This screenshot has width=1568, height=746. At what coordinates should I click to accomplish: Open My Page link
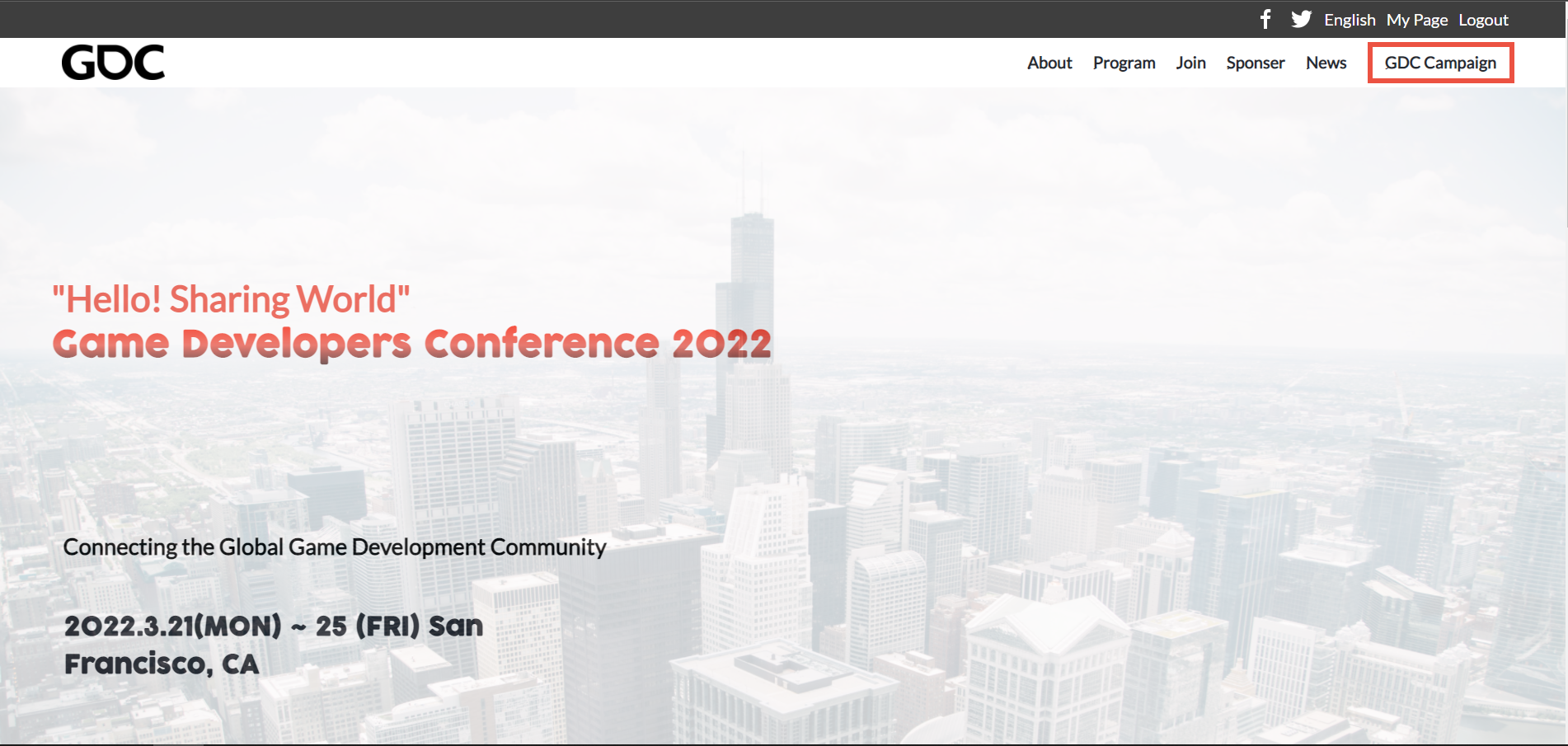[x=1417, y=20]
